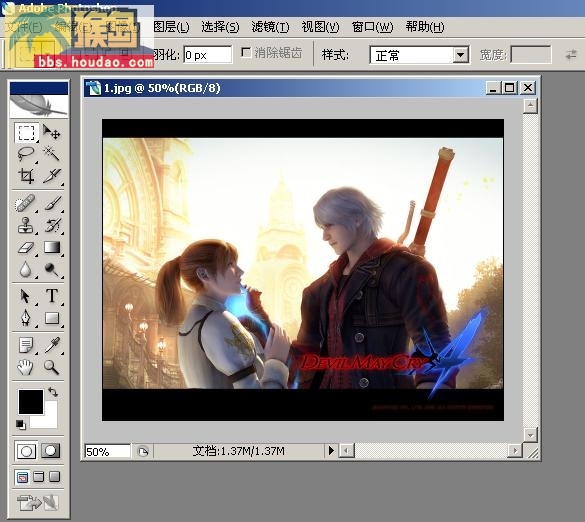
Task: Click the feather at the toolbox top
Action: click(x=39, y=105)
